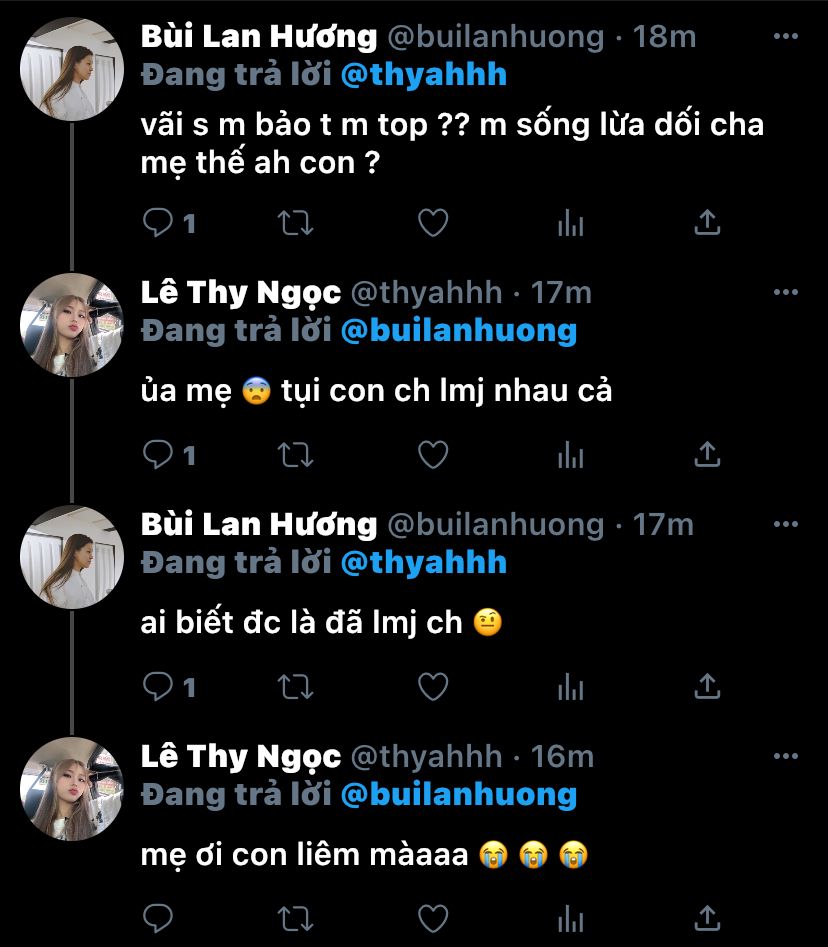Open more options on the 'ủa mẹ' tweet
This screenshot has width=828, height=947.
[x=787, y=292]
